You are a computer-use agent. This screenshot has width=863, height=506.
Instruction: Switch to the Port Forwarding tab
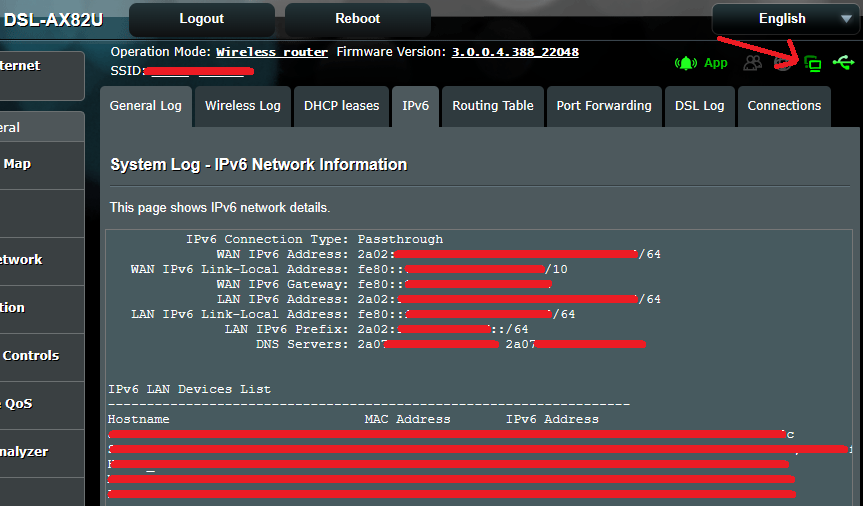(x=603, y=106)
